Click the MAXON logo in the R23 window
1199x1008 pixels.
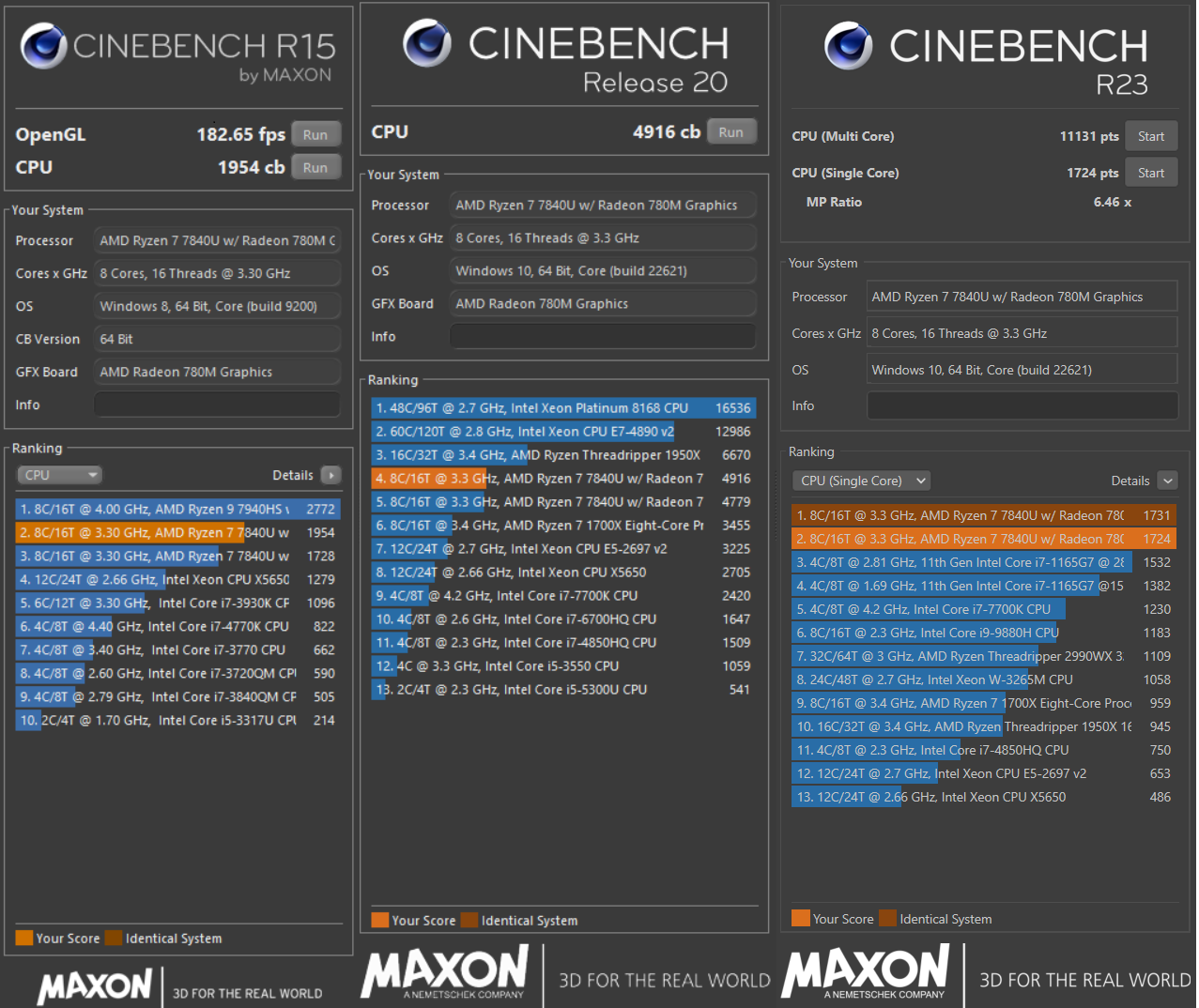pyautogui.click(x=865, y=972)
